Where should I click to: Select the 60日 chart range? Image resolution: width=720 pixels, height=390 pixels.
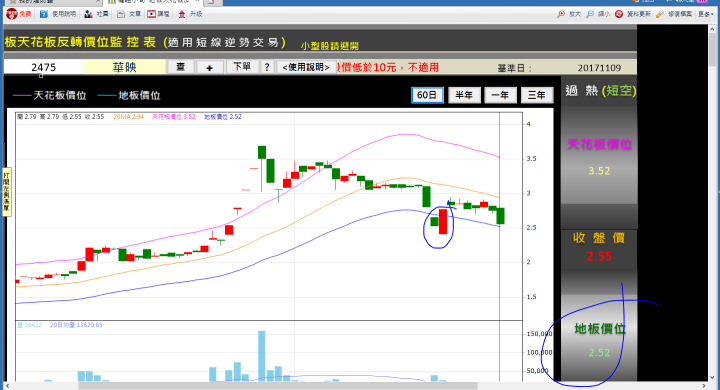(x=427, y=95)
